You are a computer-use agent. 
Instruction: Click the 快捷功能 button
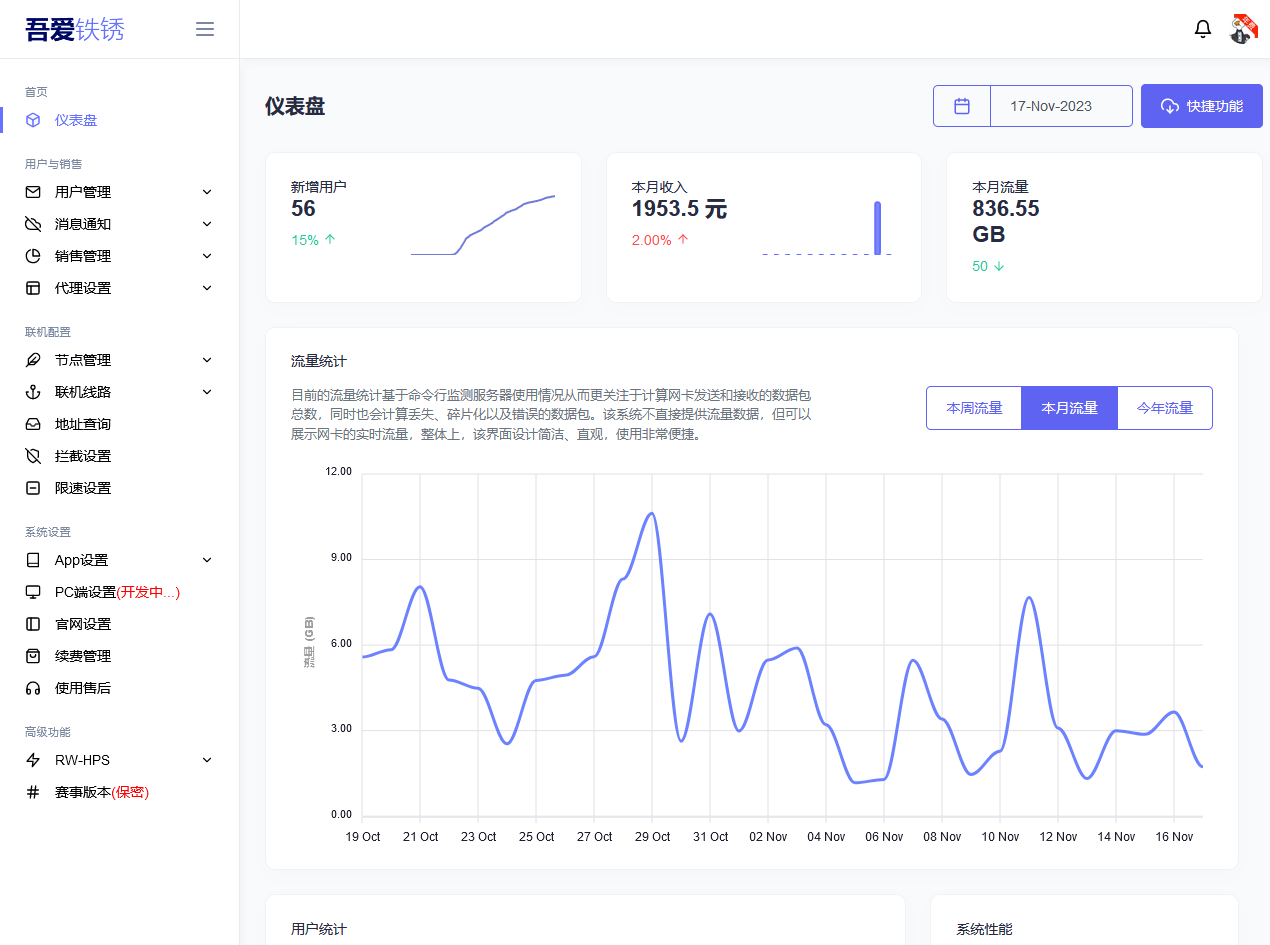click(x=1202, y=106)
